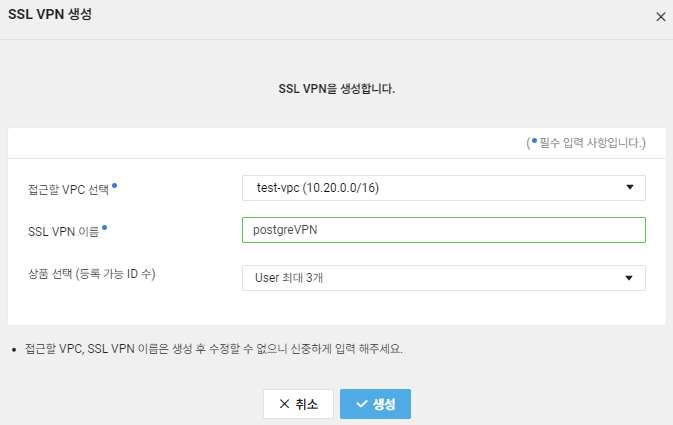Image resolution: width=673 pixels, height=425 pixels.
Task: Open the 접근할 VPC 선택 dropdown
Action: pos(444,188)
